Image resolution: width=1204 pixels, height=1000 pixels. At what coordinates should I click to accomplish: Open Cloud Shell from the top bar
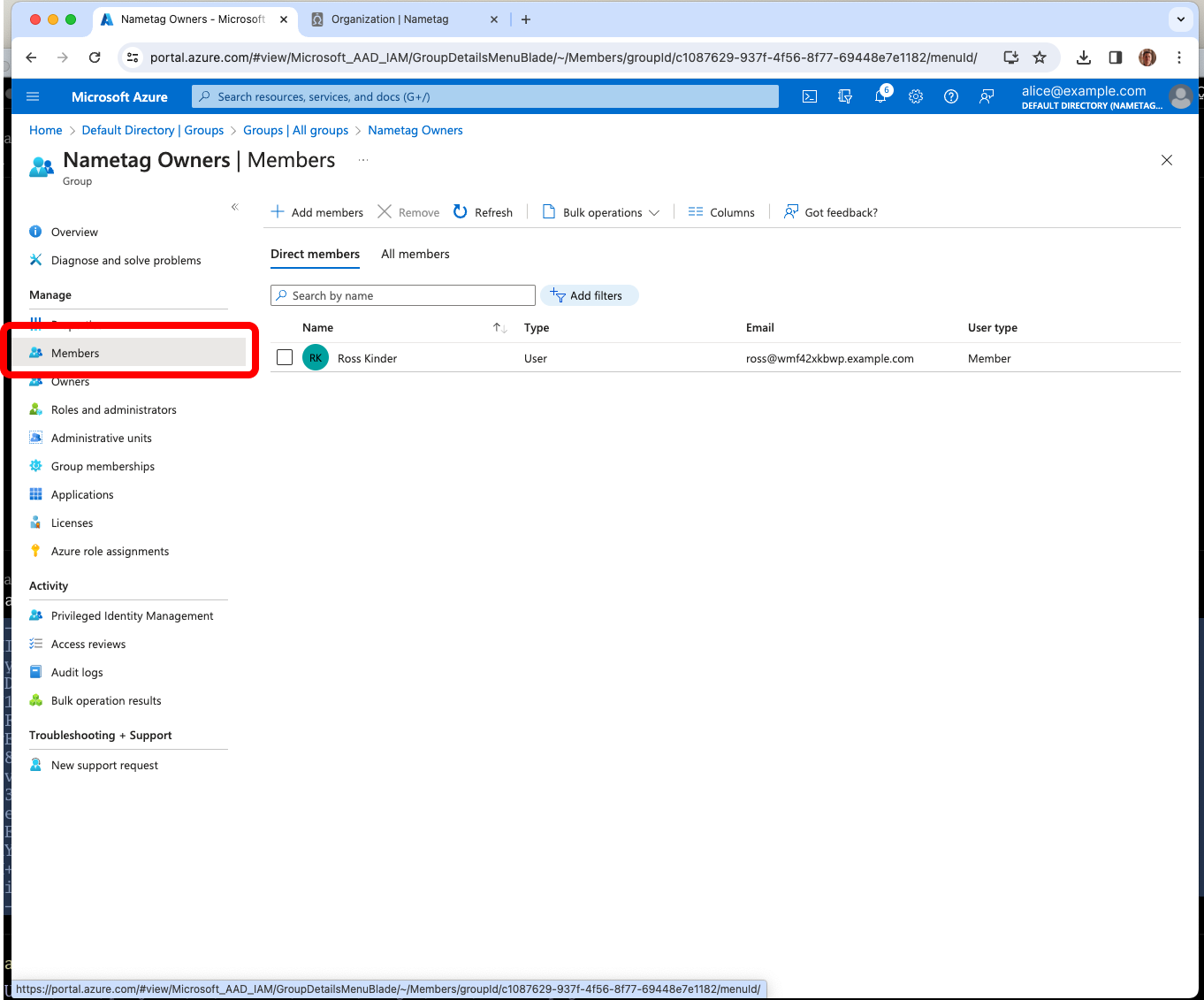810,97
